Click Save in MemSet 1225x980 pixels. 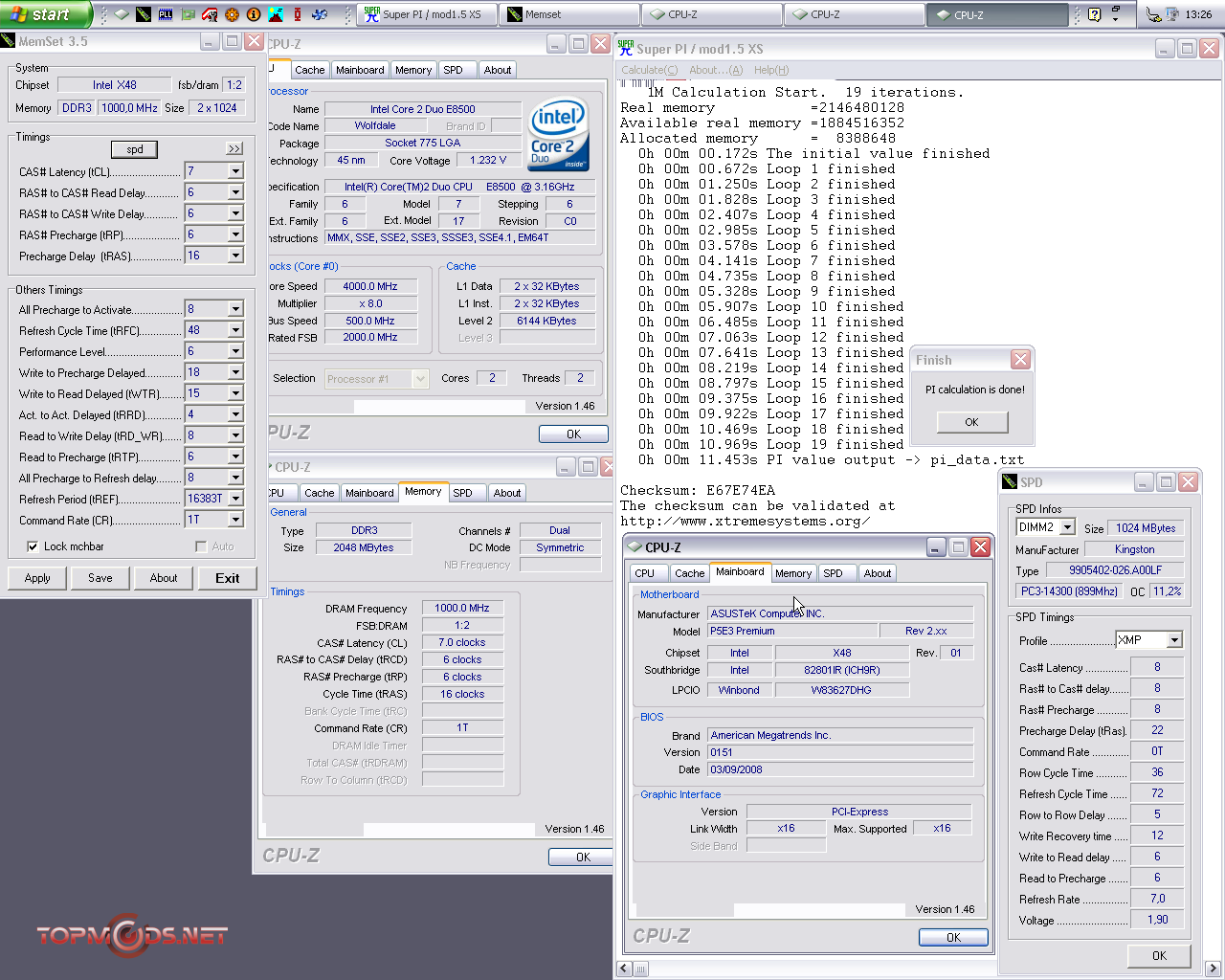point(100,578)
